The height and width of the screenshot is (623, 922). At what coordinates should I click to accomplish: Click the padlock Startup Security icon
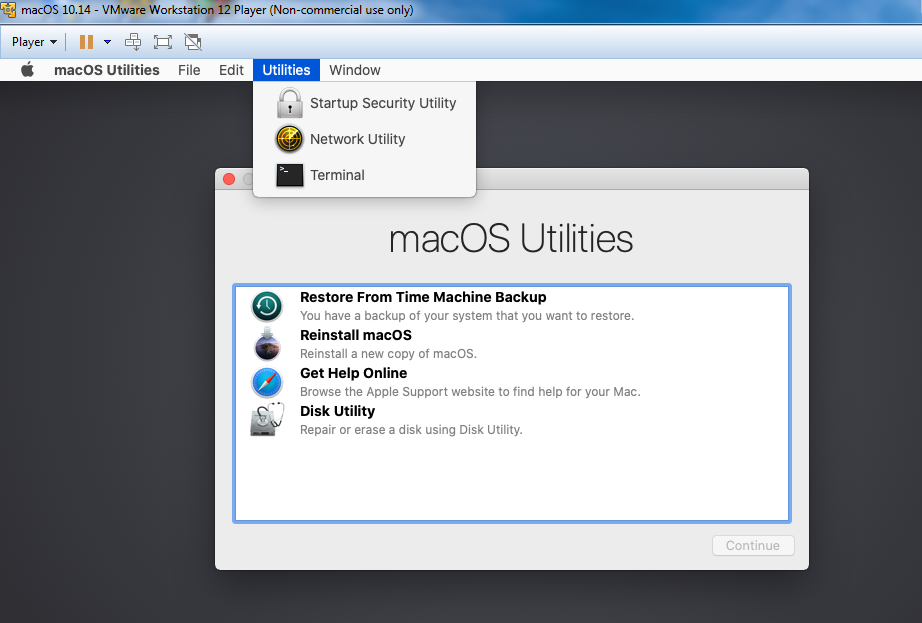click(290, 103)
